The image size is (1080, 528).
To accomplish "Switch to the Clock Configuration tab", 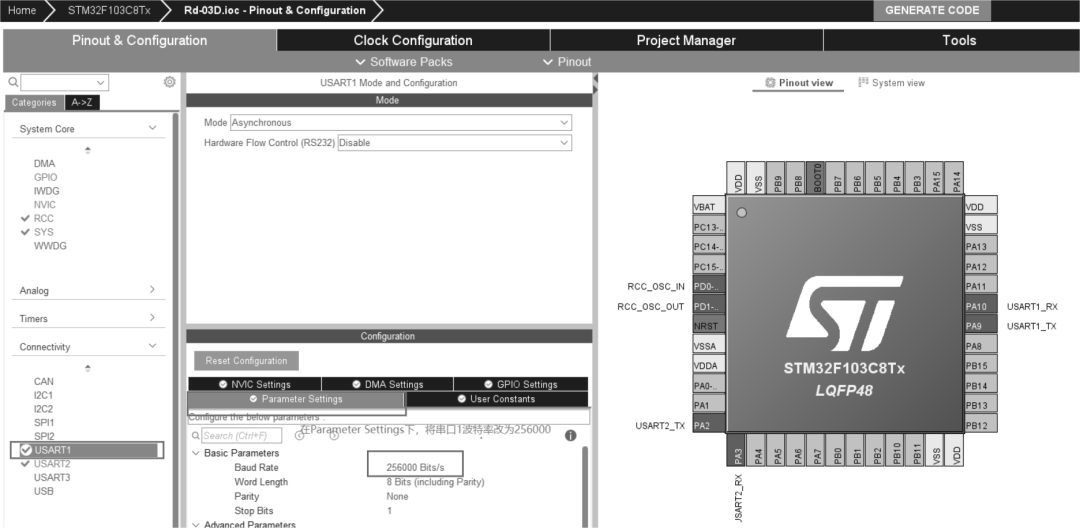I will click(x=413, y=41).
